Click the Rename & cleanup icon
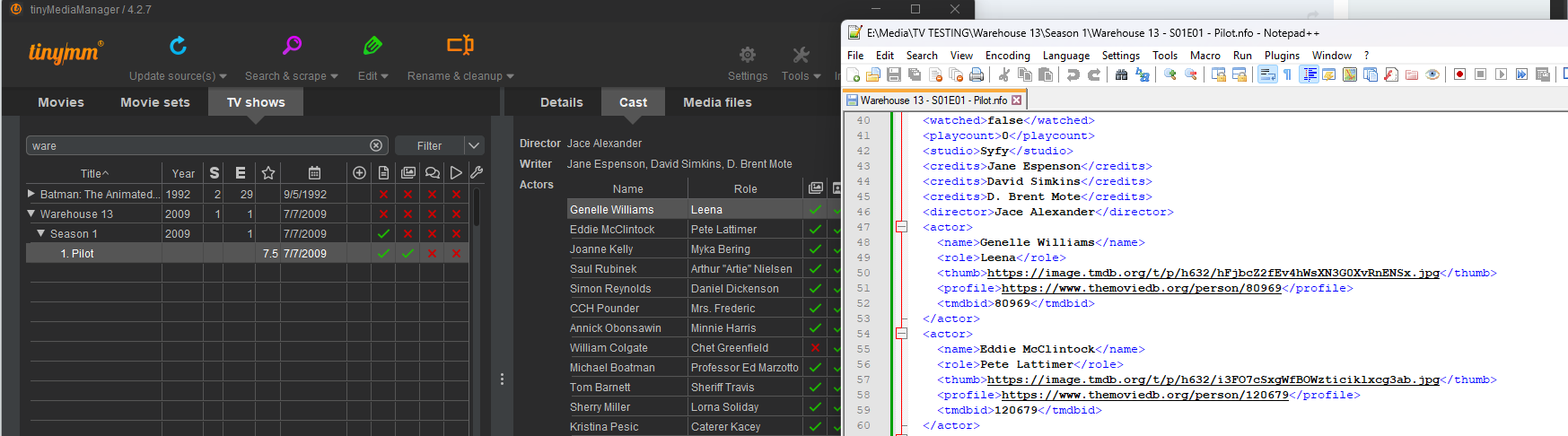 [460, 46]
